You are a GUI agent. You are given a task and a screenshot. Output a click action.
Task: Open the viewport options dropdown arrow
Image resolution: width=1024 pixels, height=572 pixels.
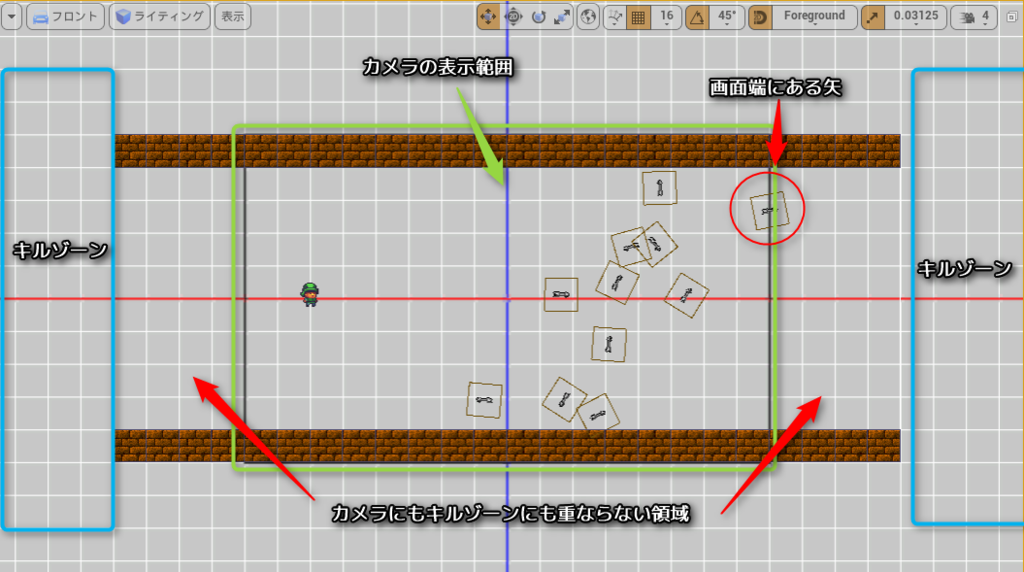(x=11, y=16)
